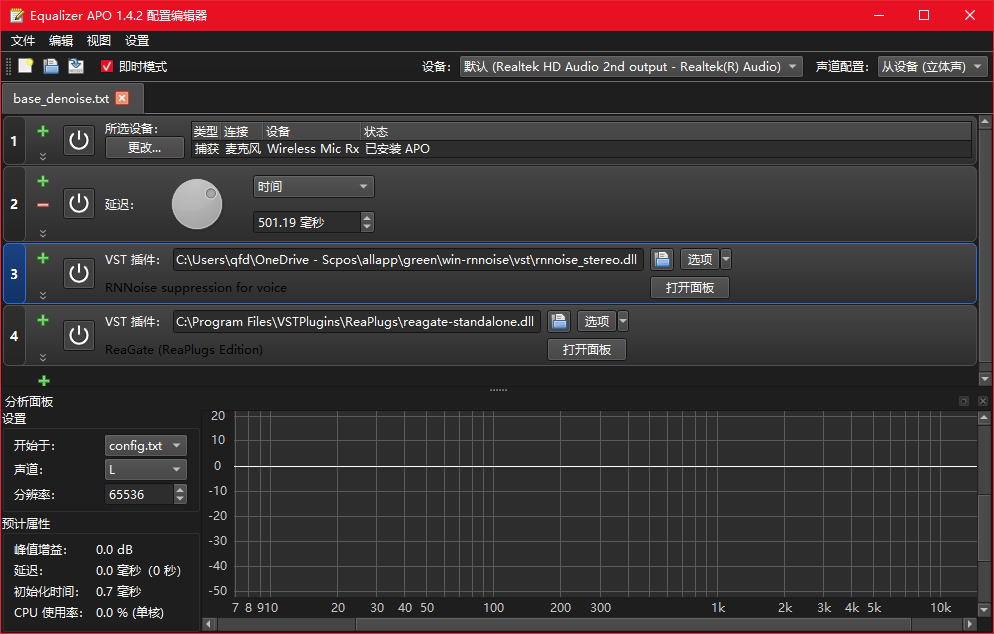Click the 501.19 毫秒 delay value field

coord(307,222)
